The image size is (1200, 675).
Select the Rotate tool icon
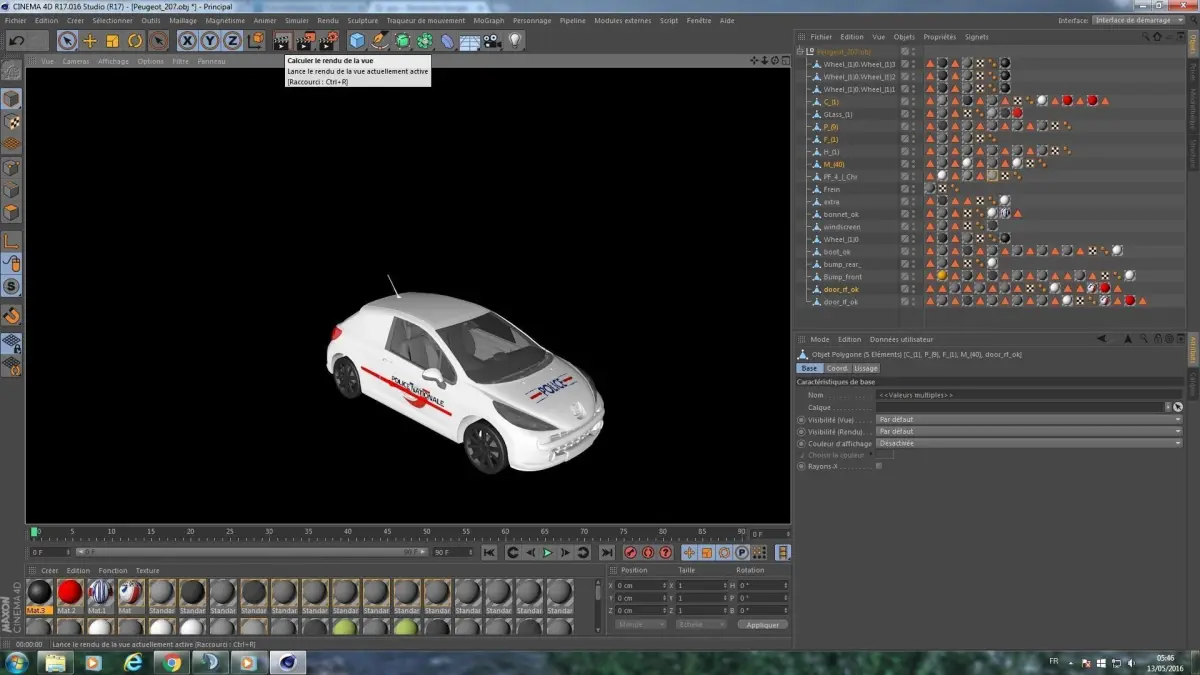pyautogui.click(x=135, y=41)
